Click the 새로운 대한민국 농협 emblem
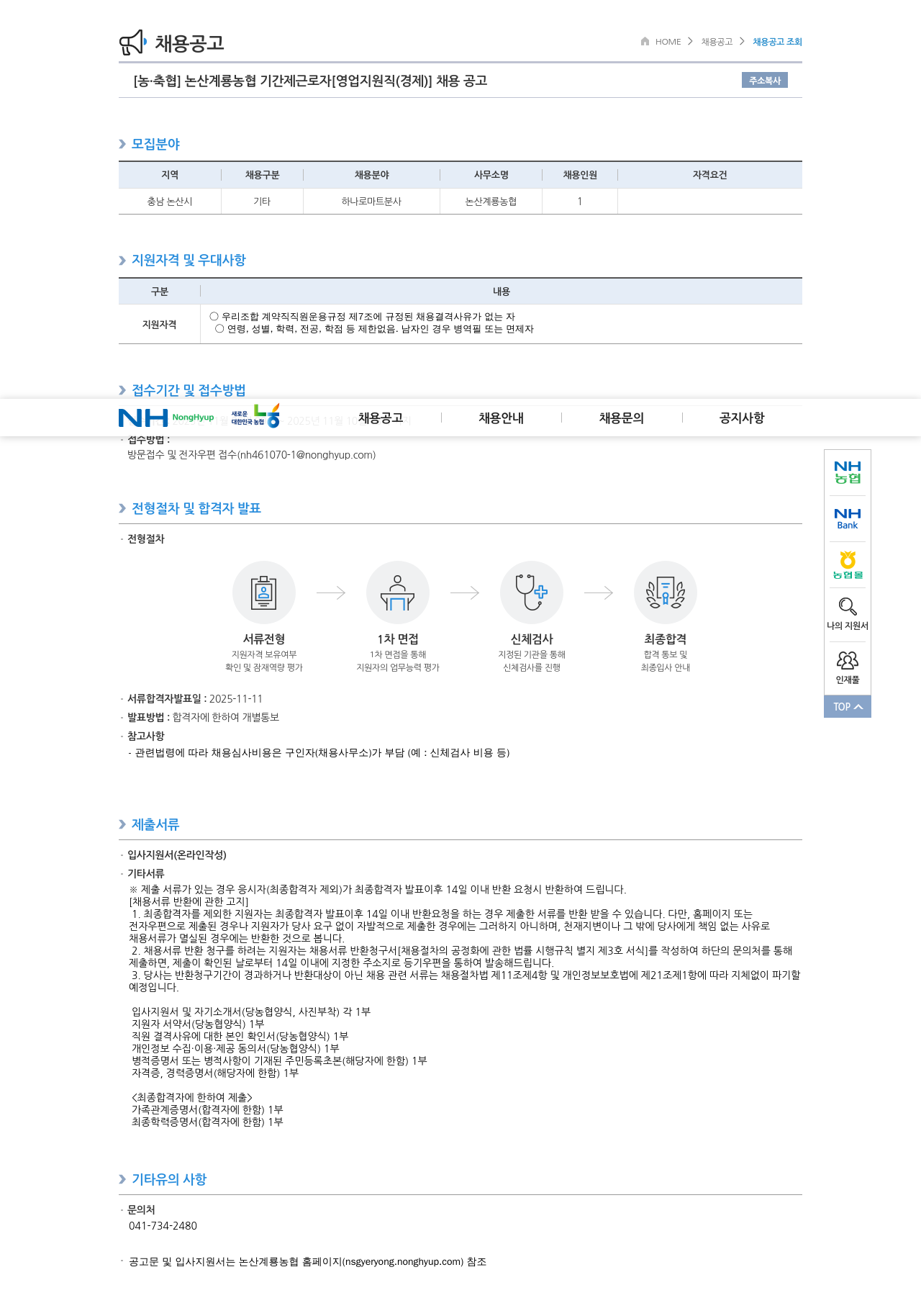The width and height of the screenshot is (921, 1316). 255,416
